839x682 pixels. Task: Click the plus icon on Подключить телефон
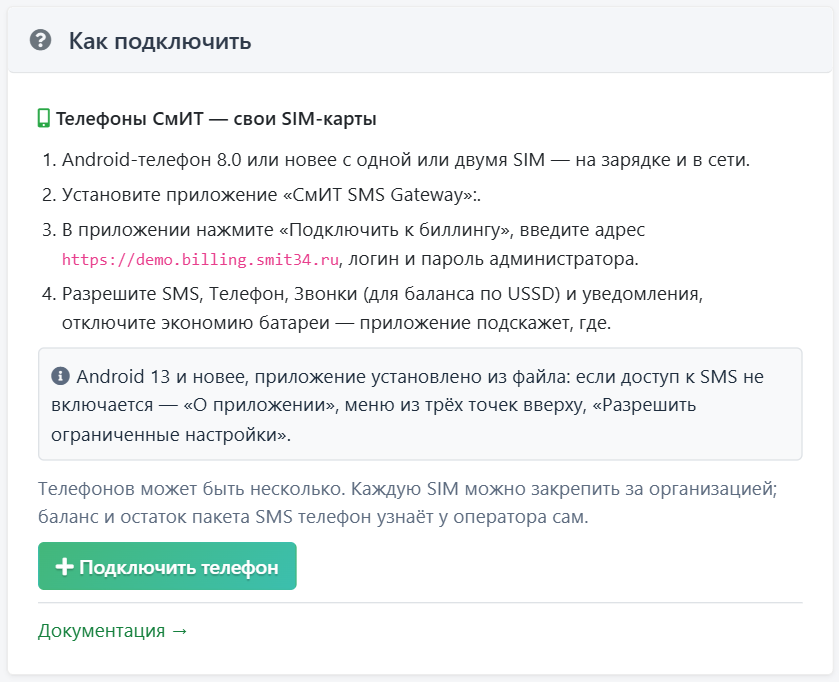pos(64,566)
